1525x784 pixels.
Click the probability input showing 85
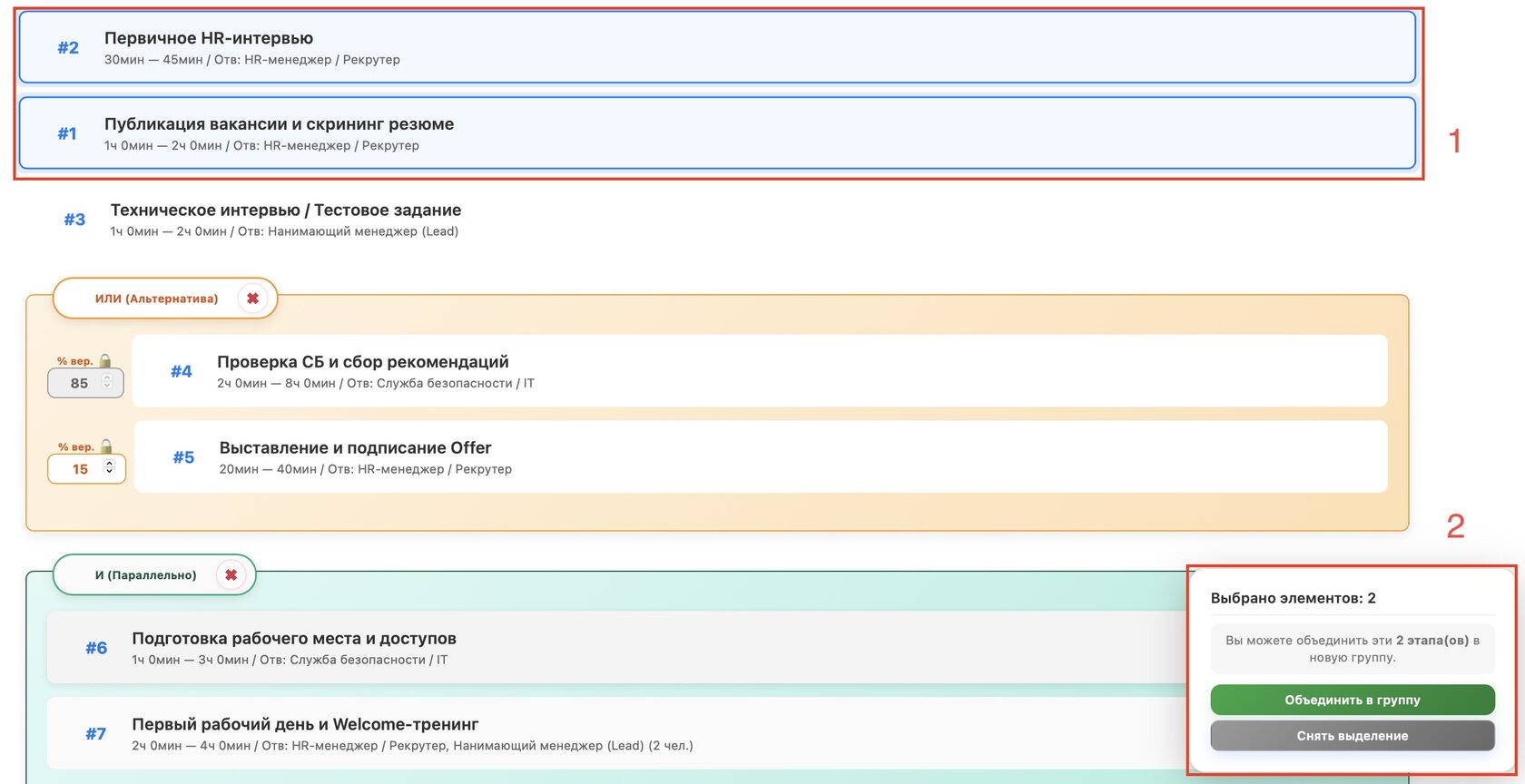coord(85,383)
